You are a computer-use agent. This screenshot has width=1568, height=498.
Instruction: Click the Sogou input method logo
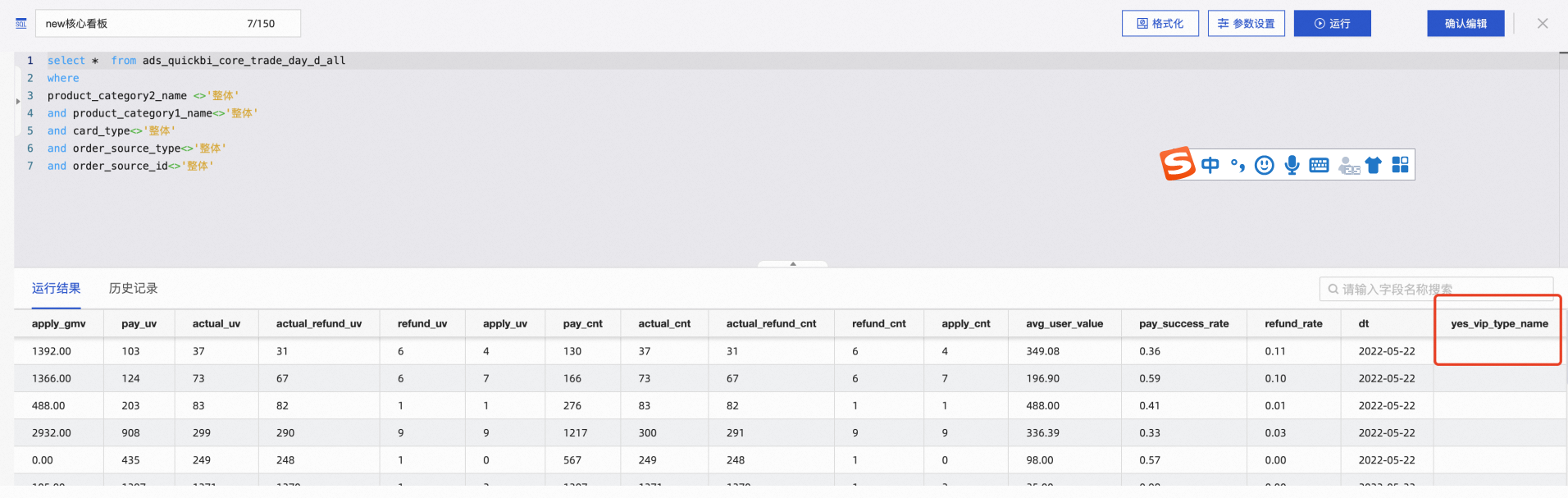(1178, 164)
